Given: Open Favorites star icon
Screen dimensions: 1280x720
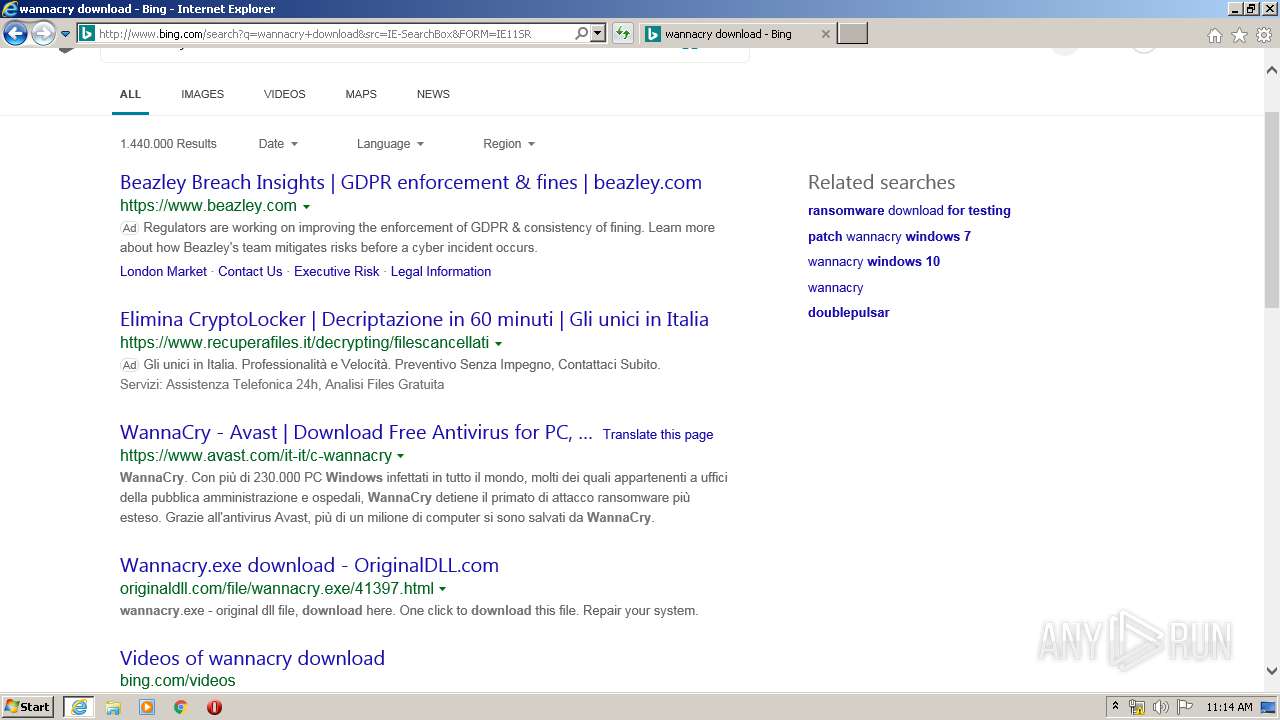Looking at the screenshot, I should pos(1239,35).
